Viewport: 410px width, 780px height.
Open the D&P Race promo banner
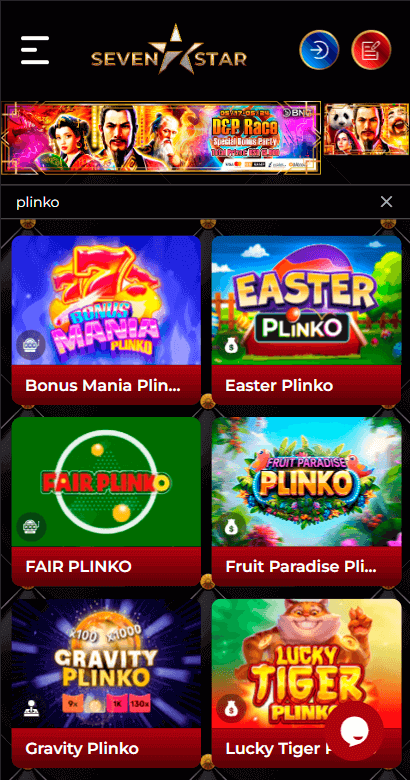161,138
